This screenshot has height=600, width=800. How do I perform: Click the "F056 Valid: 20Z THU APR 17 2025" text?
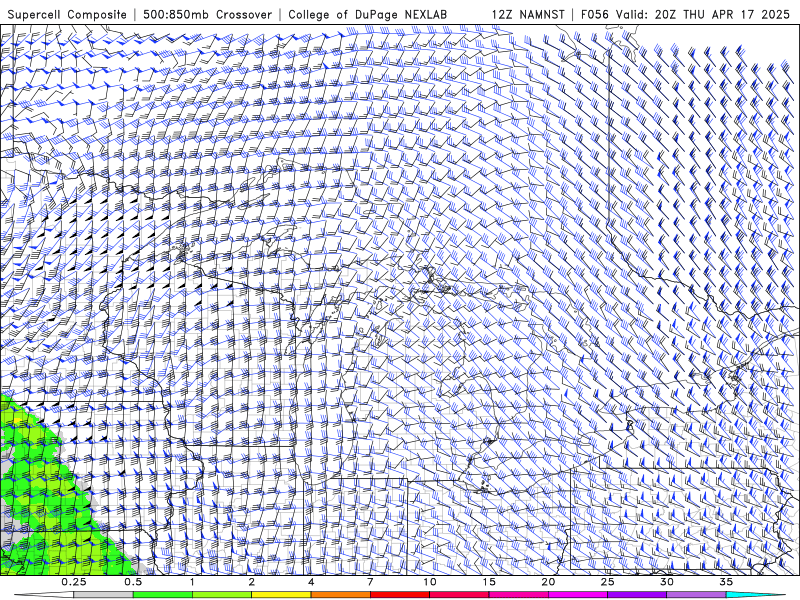(685, 15)
